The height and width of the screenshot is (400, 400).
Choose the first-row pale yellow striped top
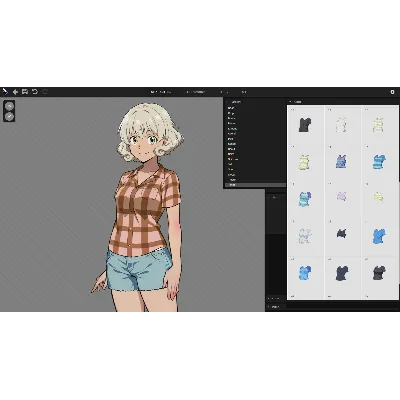click(x=379, y=125)
